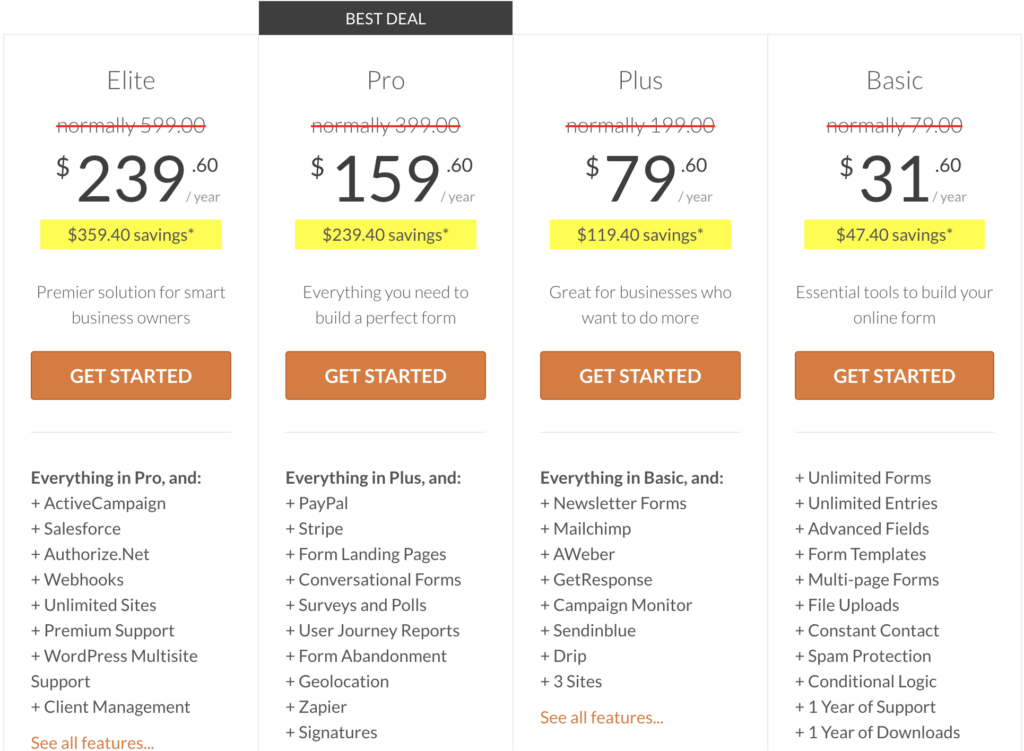
Task: Open the Elite plan's See all features link
Action: (x=92, y=742)
